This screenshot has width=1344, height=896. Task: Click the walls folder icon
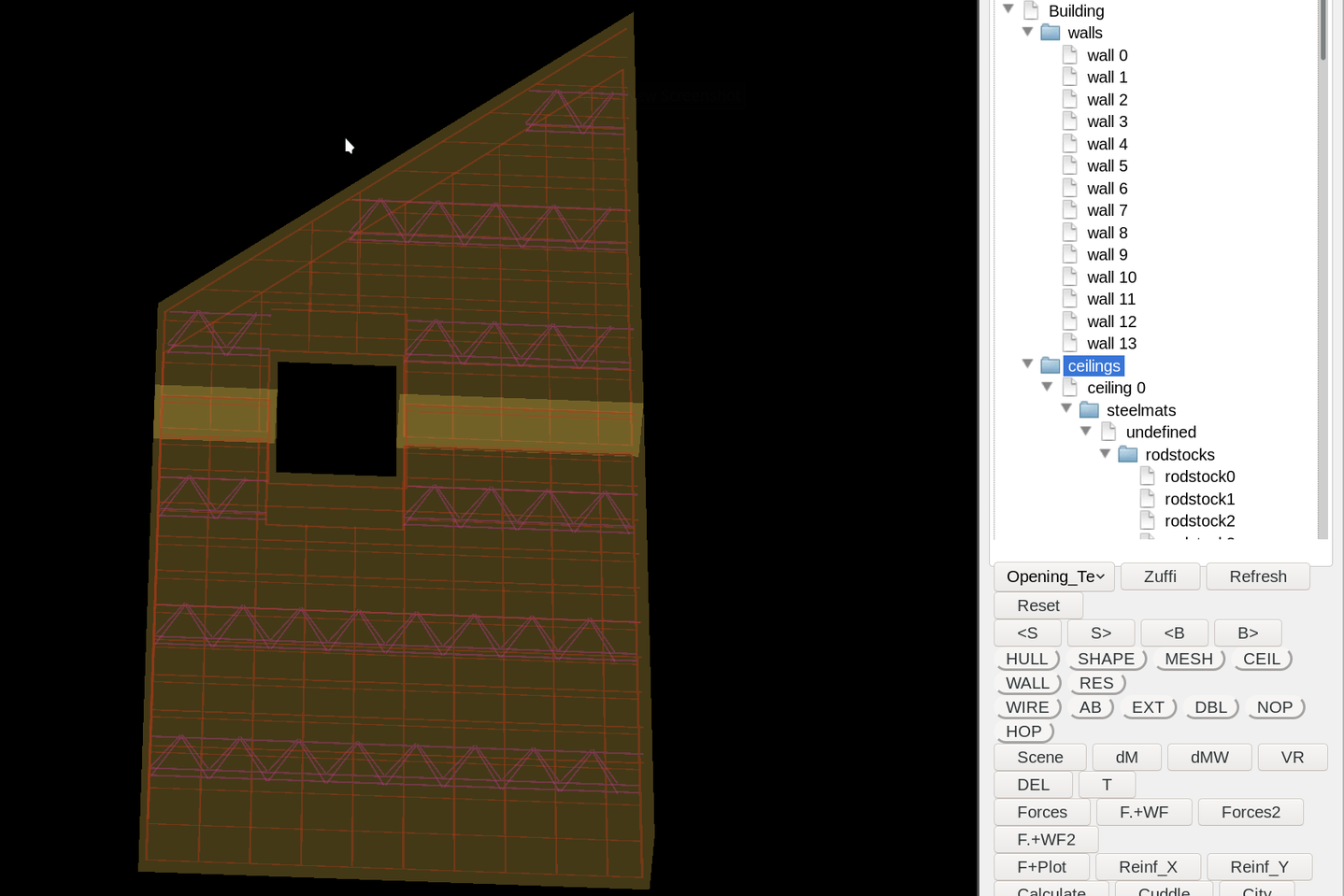(x=1051, y=33)
